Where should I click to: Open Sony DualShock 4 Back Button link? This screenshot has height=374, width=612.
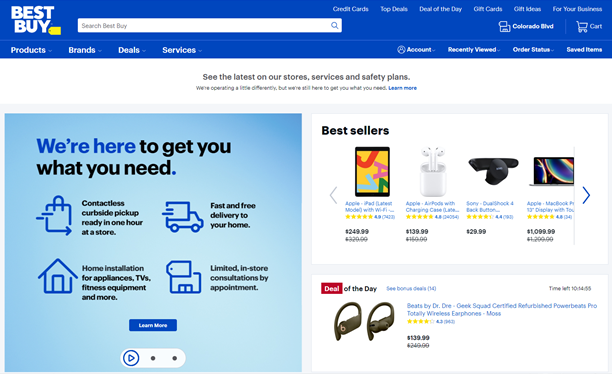coord(490,207)
